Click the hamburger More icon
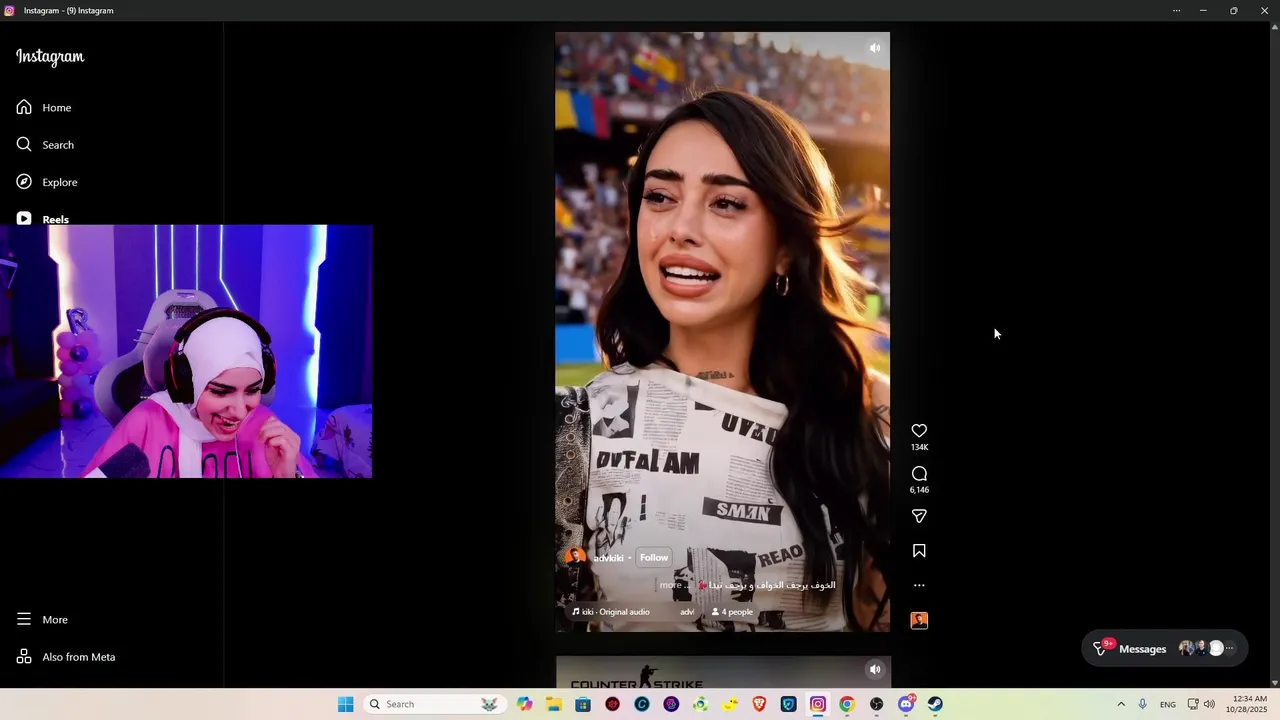Screen dimensions: 1280x720 pos(24,620)
